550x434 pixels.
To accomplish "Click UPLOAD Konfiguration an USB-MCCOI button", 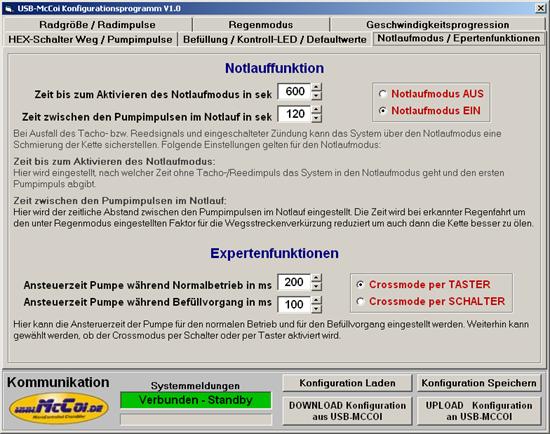I will tap(479, 411).
